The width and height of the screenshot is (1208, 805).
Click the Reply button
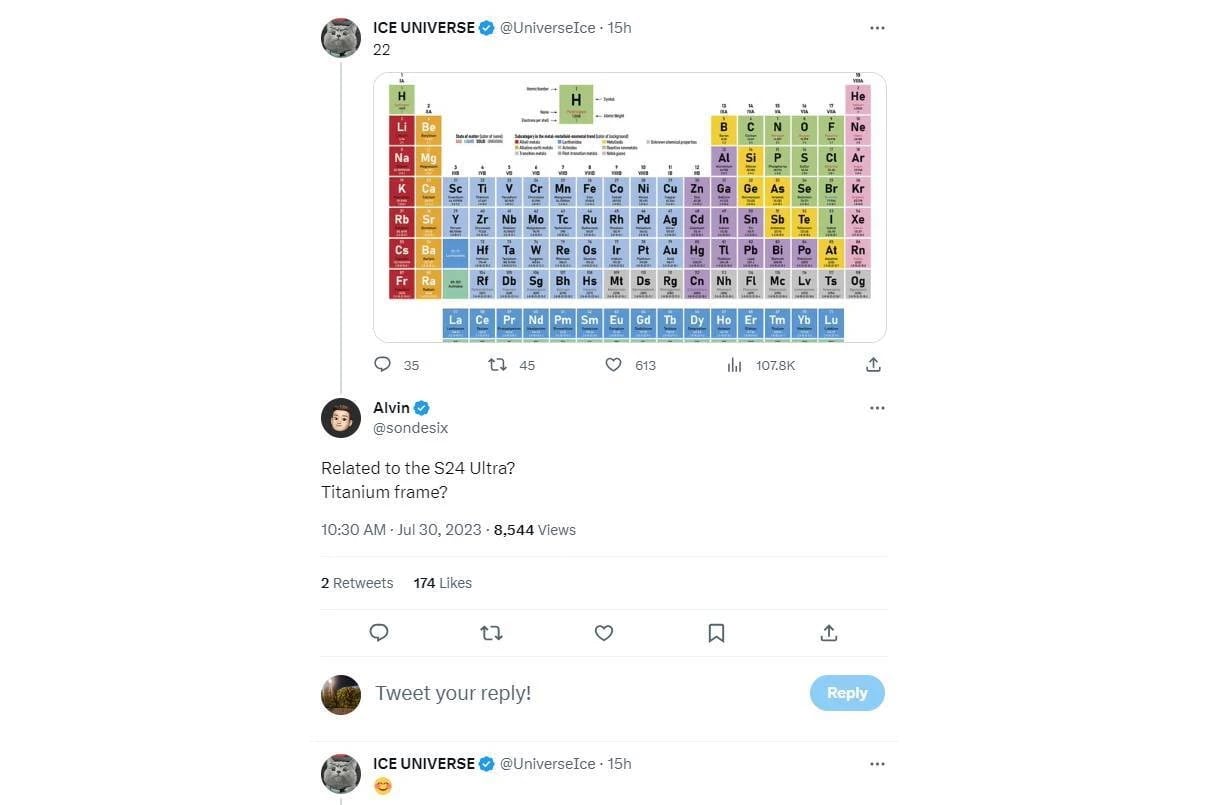click(x=846, y=692)
